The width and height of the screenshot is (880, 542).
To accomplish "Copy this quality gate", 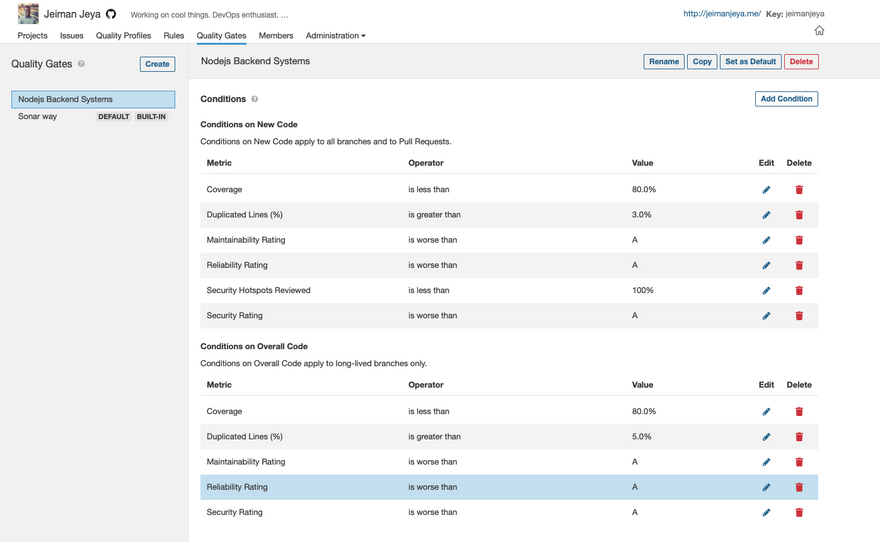I will tap(702, 62).
